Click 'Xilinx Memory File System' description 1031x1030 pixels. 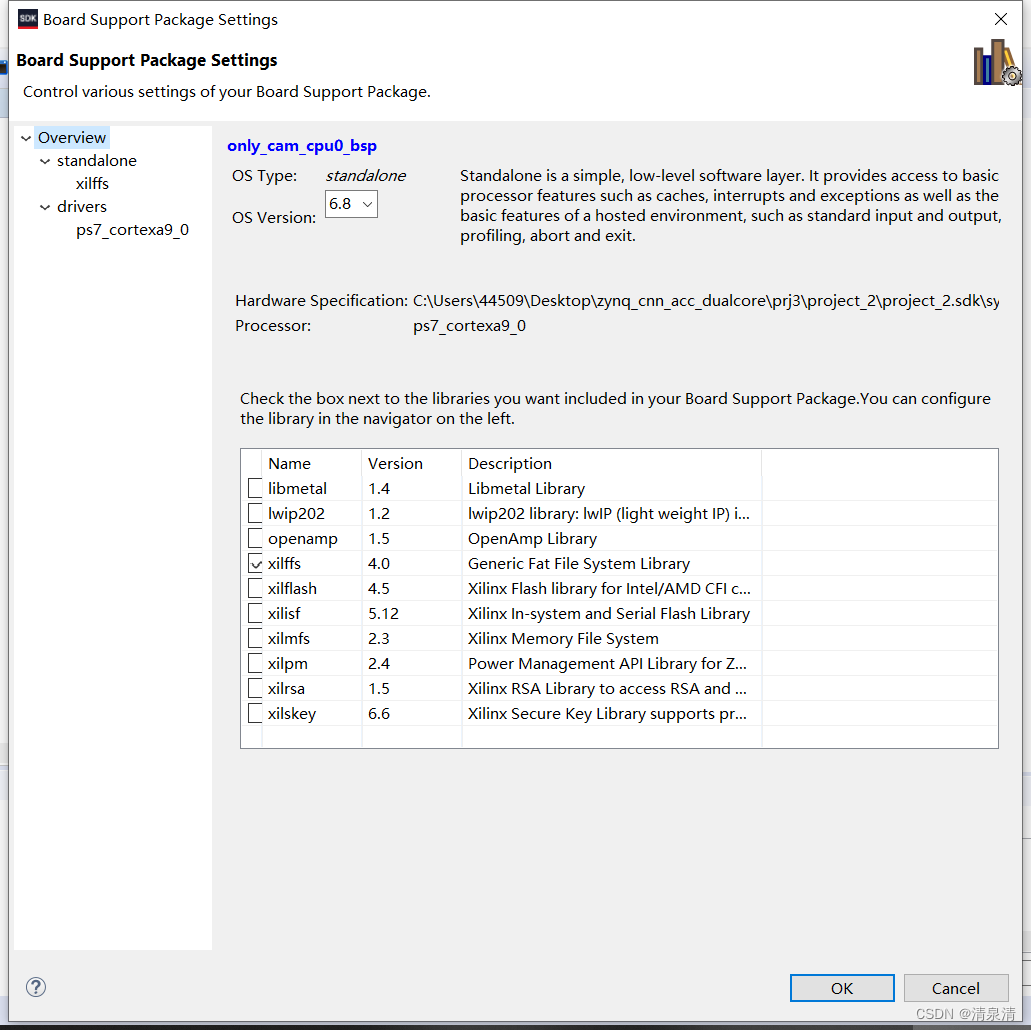tap(563, 638)
